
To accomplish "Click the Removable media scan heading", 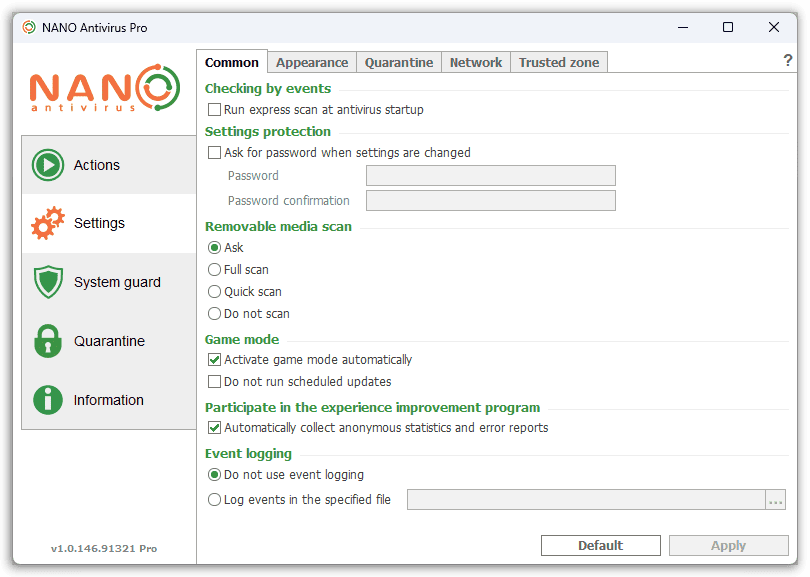I will 278,226.
